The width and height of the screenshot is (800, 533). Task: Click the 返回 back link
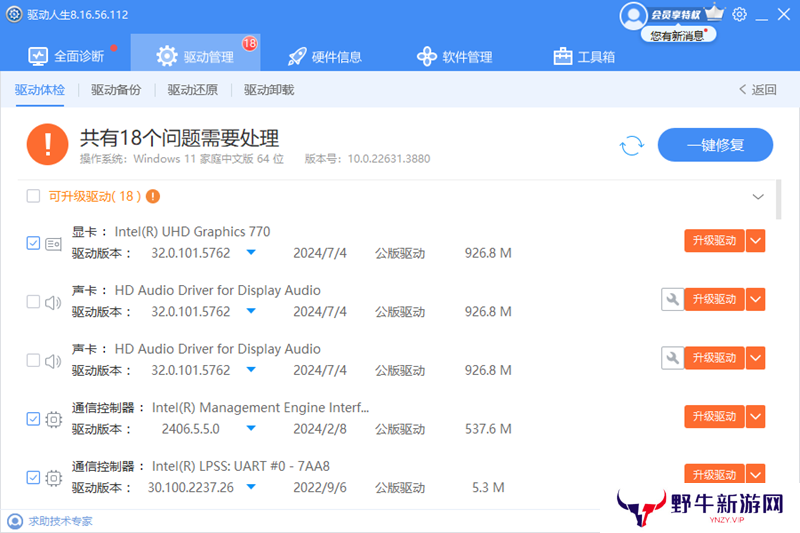tap(758, 90)
